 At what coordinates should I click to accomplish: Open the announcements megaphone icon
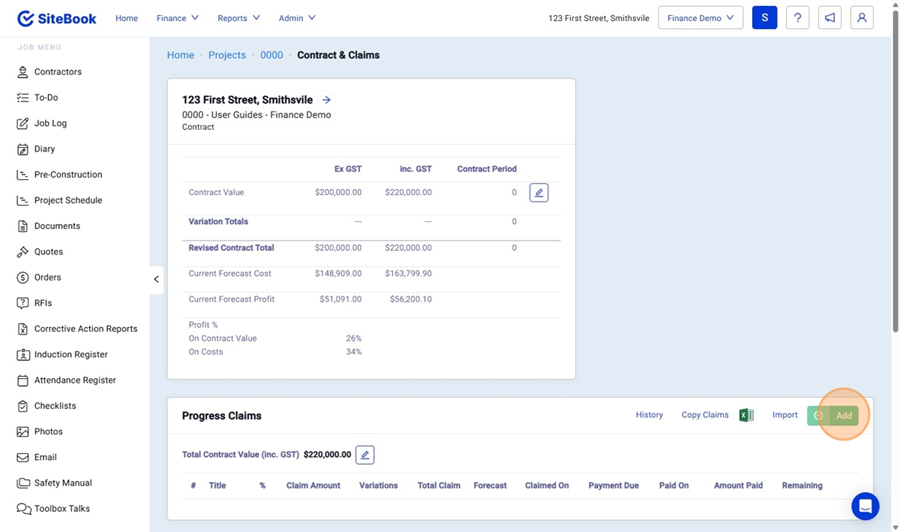[x=829, y=18]
